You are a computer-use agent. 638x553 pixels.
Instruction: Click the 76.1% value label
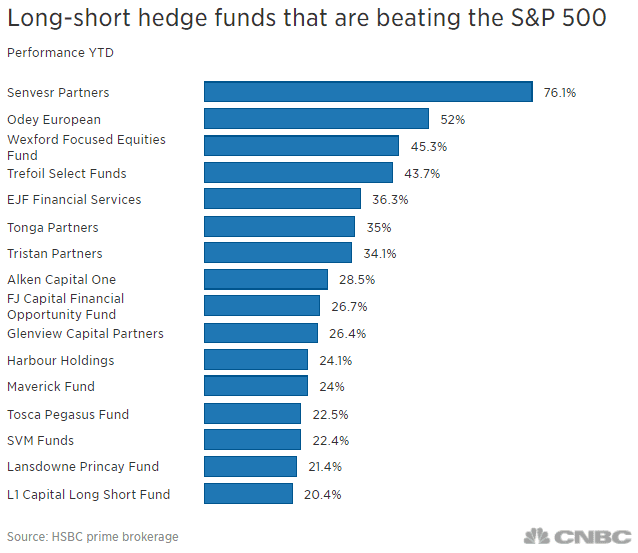560,93
